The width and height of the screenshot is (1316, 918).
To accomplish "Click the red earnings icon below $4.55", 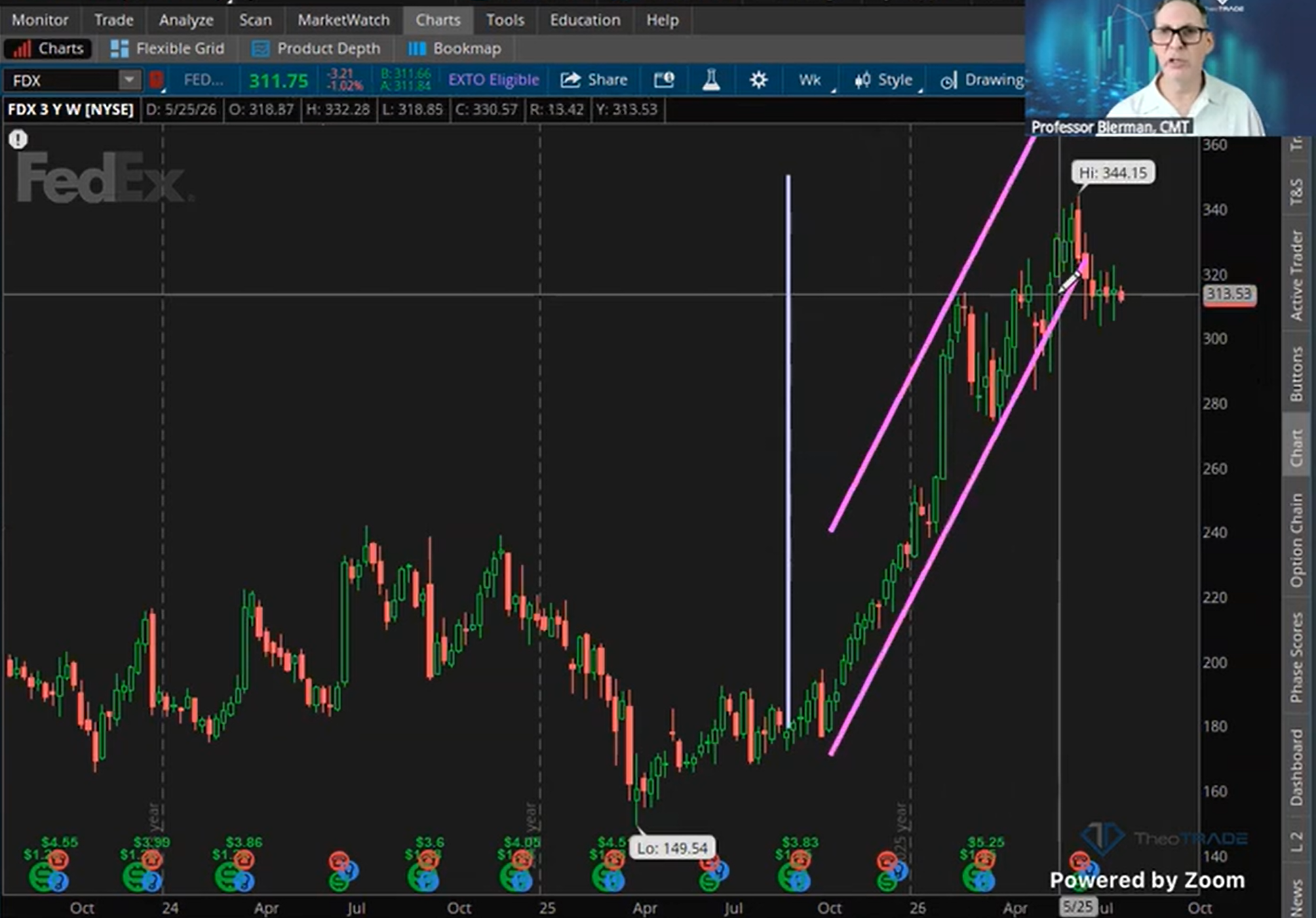I will click(x=58, y=860).
